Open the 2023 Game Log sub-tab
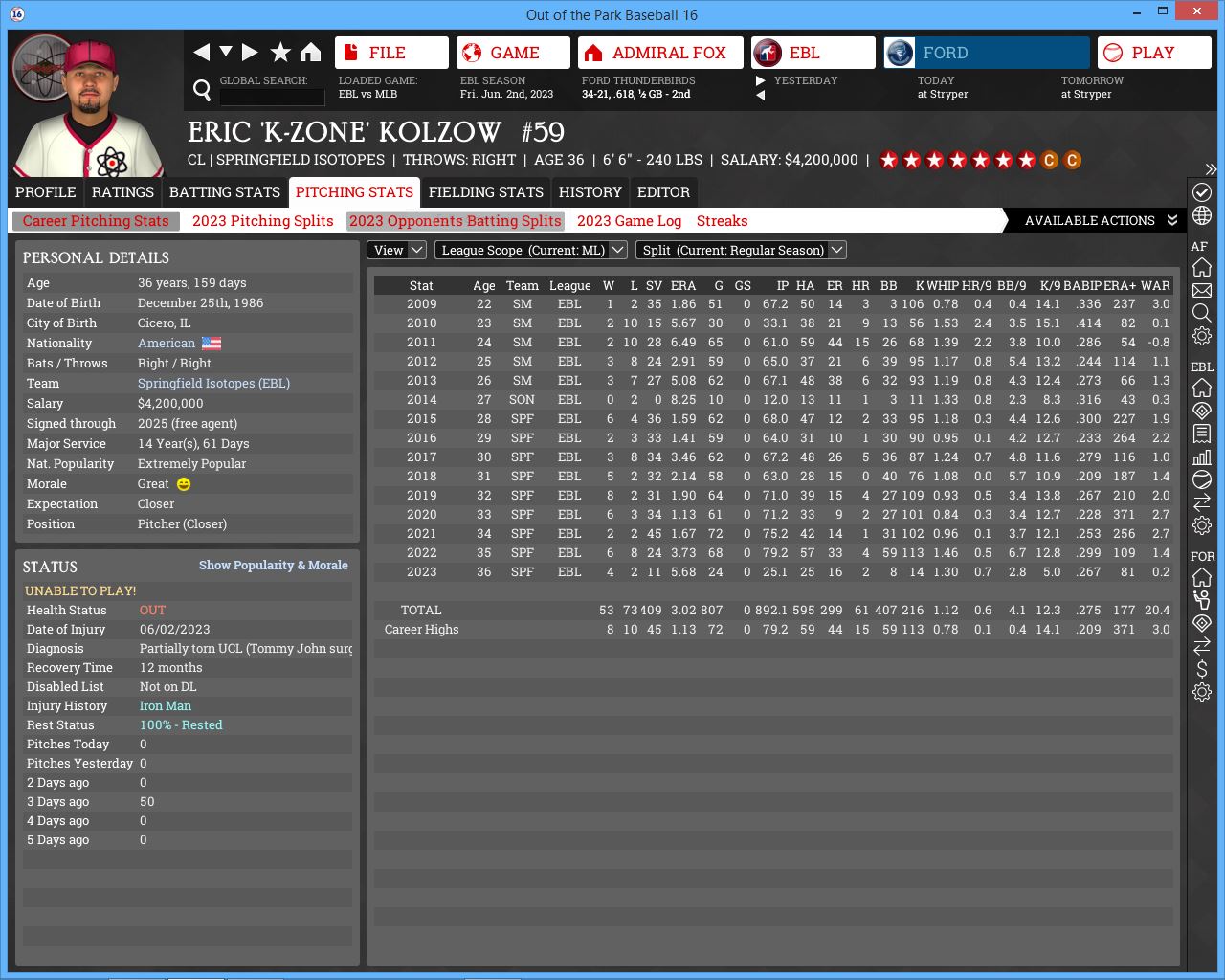 tap(629, 221)
